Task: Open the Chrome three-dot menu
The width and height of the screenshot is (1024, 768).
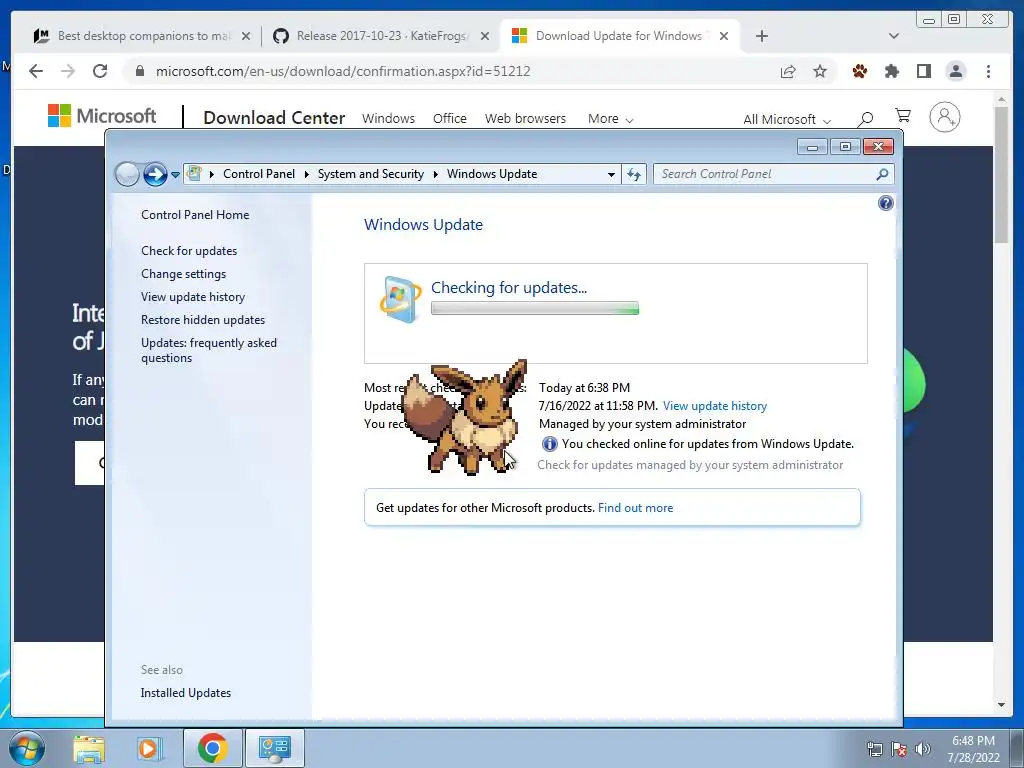Action: point(988,71)
